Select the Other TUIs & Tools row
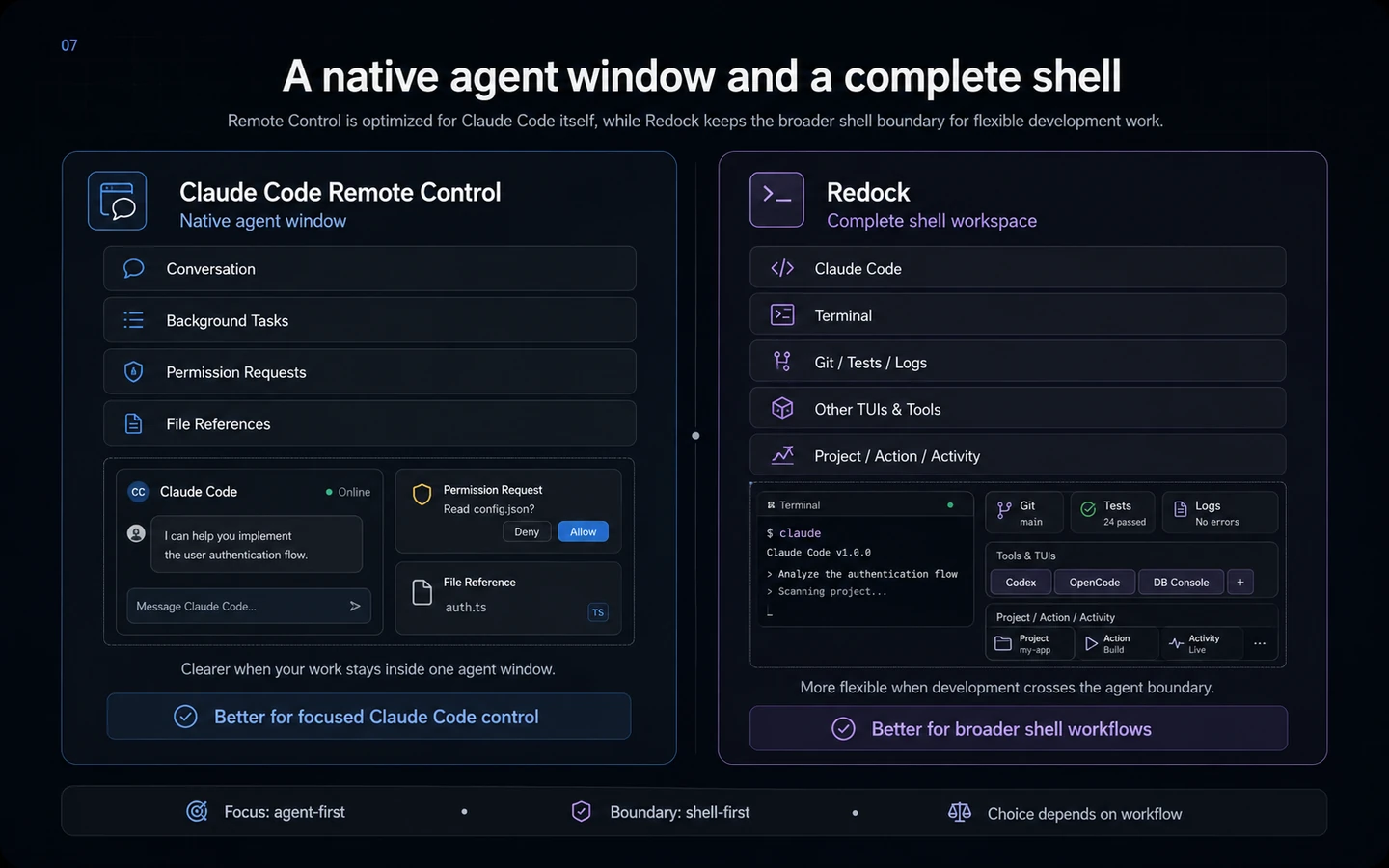This screenshot has height=868, width=1389. tap(1018, 408)
